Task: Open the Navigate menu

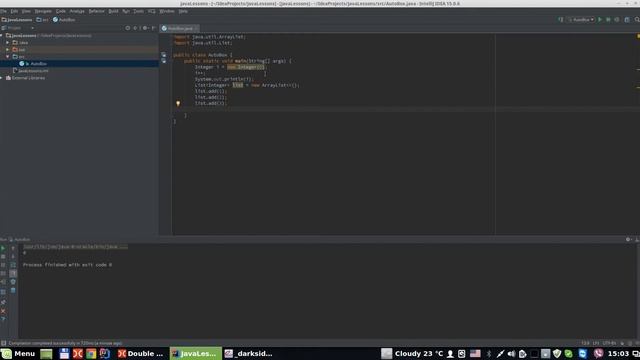Action: [43, 11]
